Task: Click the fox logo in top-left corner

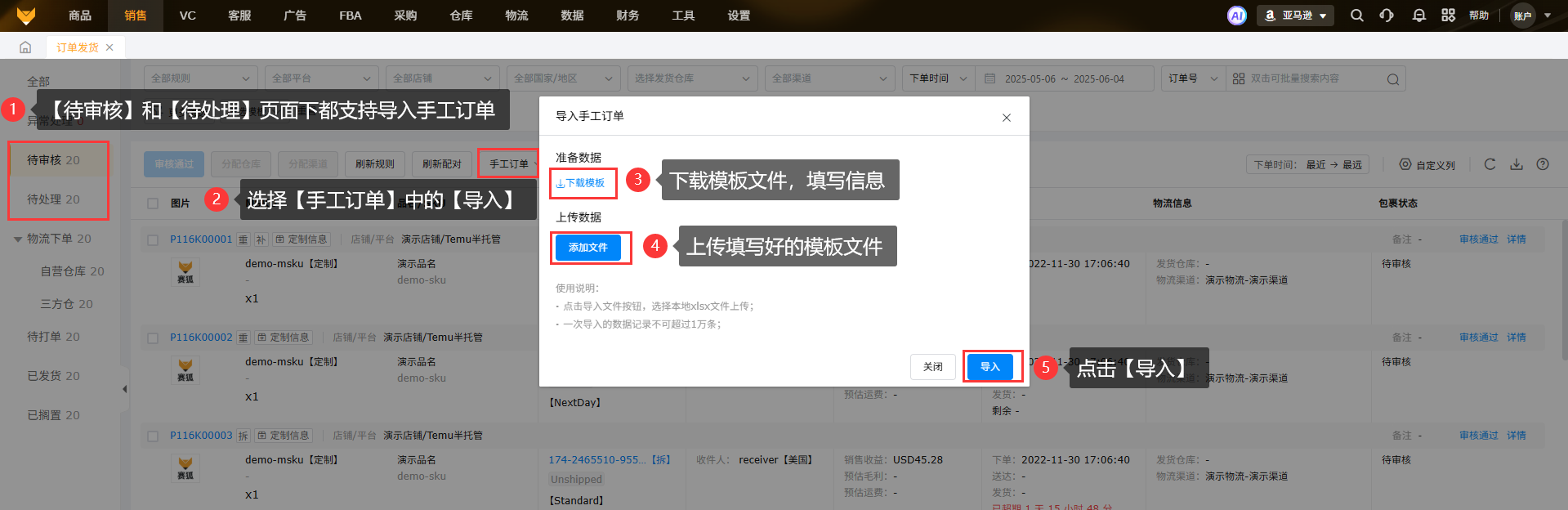Action: point(26,16)
